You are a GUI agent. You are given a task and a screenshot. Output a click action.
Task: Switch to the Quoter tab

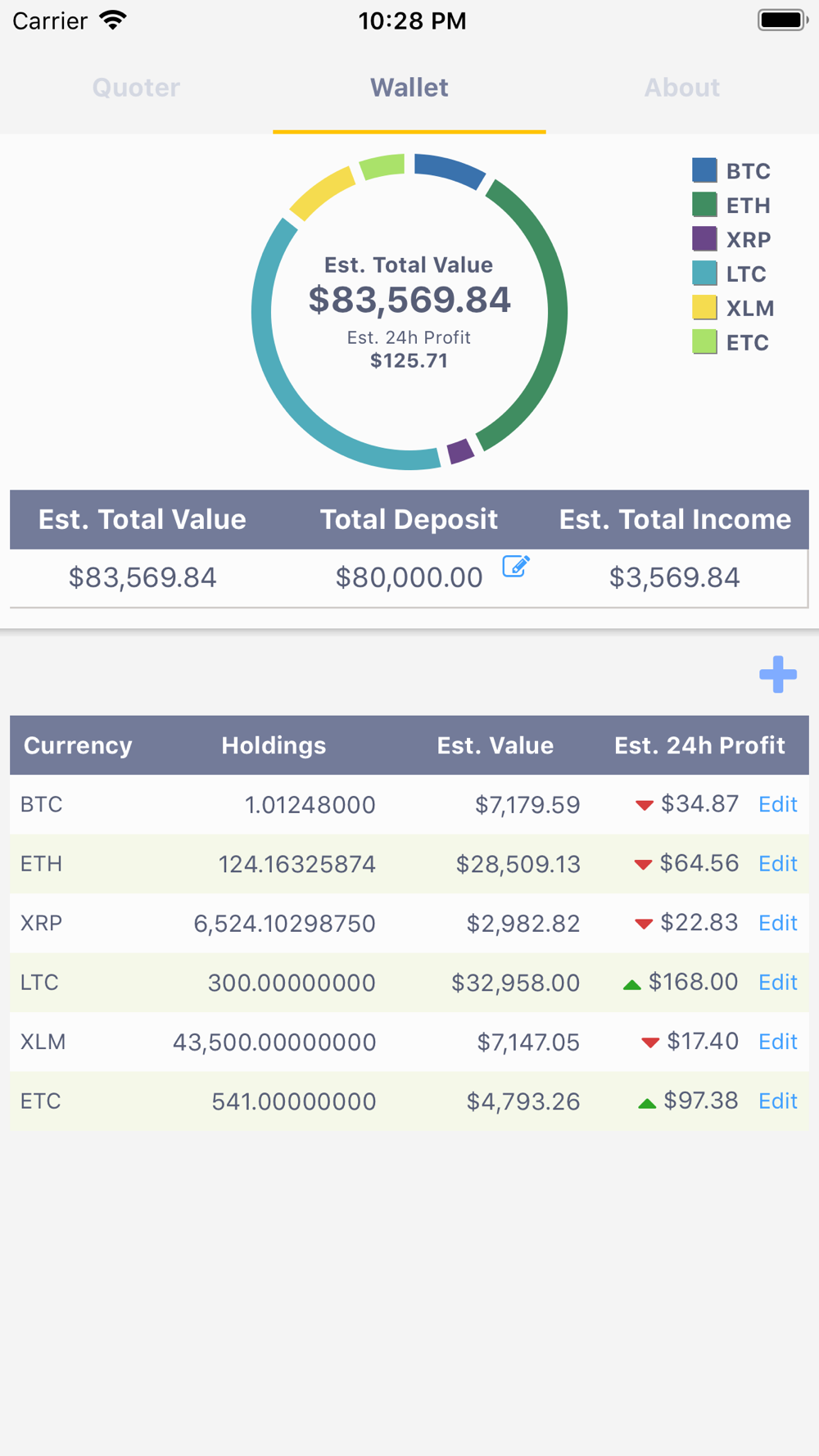(x=136, y=88)
